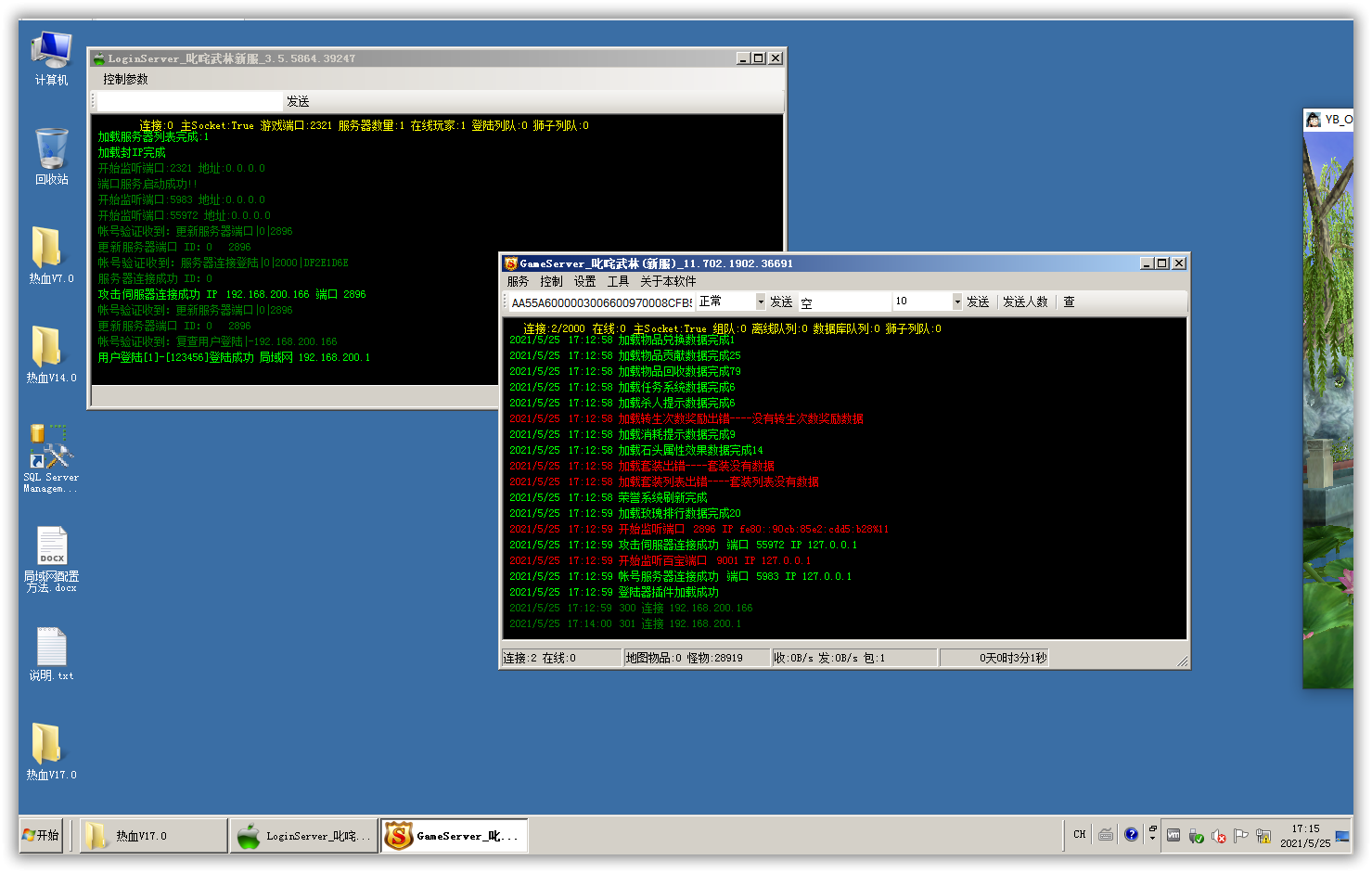Click log line 加载转生次数奖励出错
Screen dimensions: 1372x873
tap(686, 418)
